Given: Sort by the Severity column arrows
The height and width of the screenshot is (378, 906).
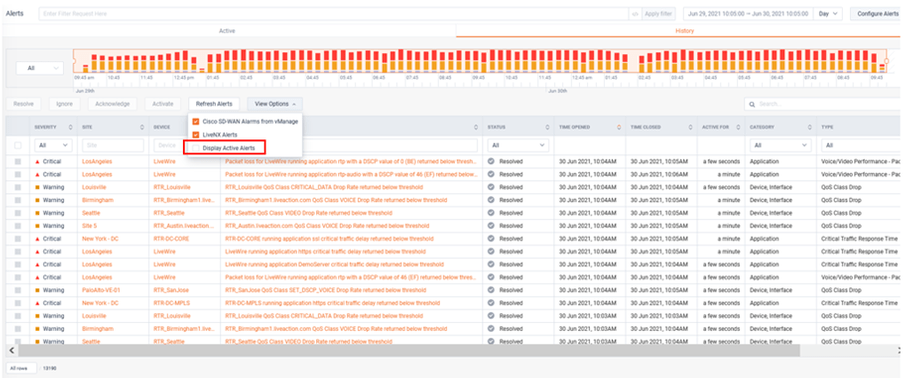Looking at the screenshot, I should coord(70,127).
